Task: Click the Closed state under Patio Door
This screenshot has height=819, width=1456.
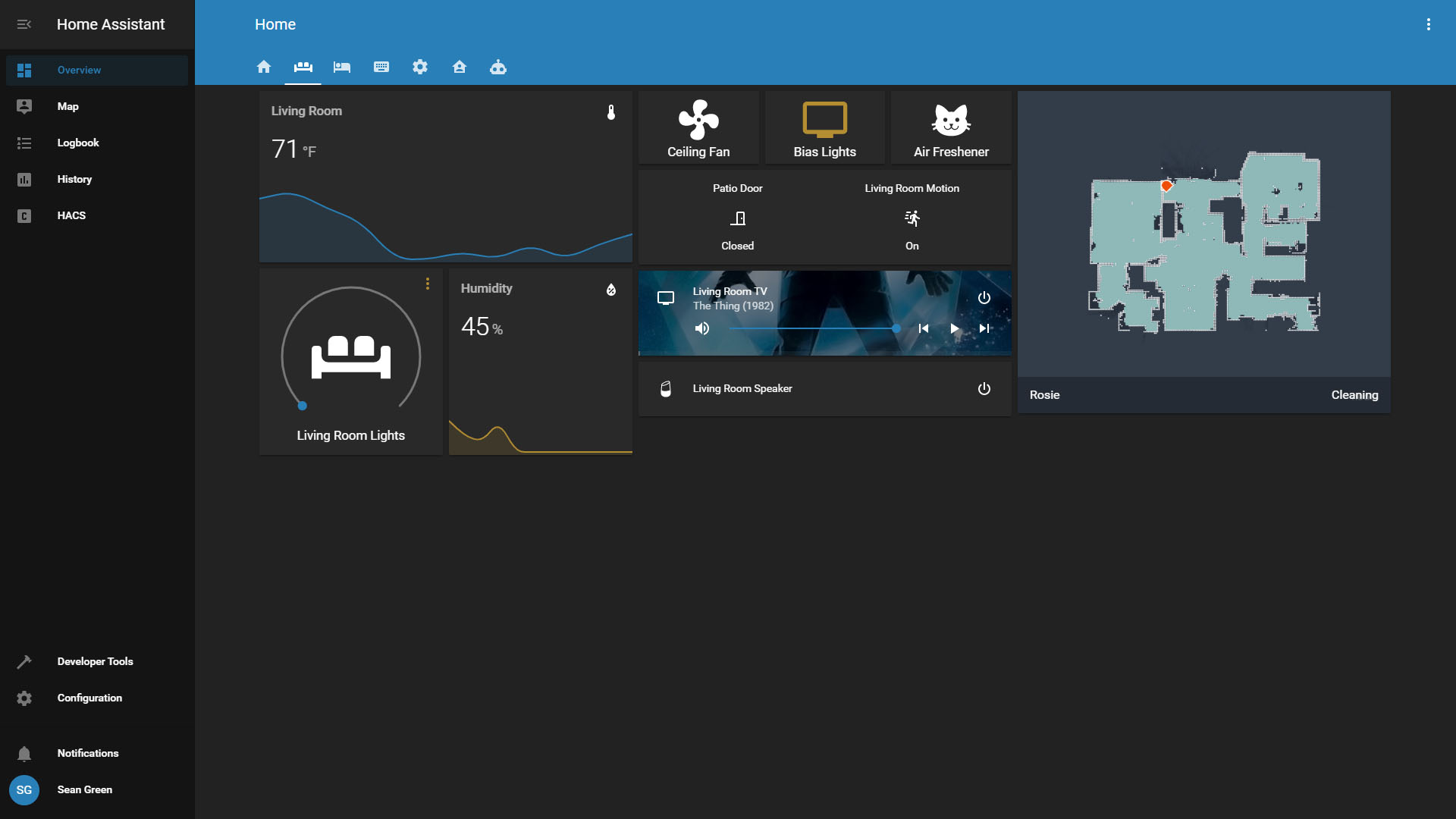Action: (738, 246)
